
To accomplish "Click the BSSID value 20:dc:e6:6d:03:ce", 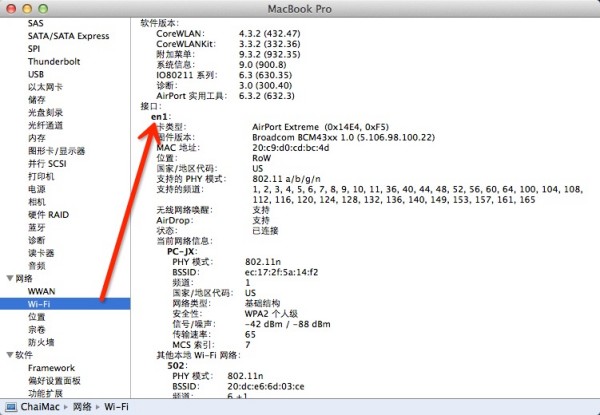I will coord(266,386).
